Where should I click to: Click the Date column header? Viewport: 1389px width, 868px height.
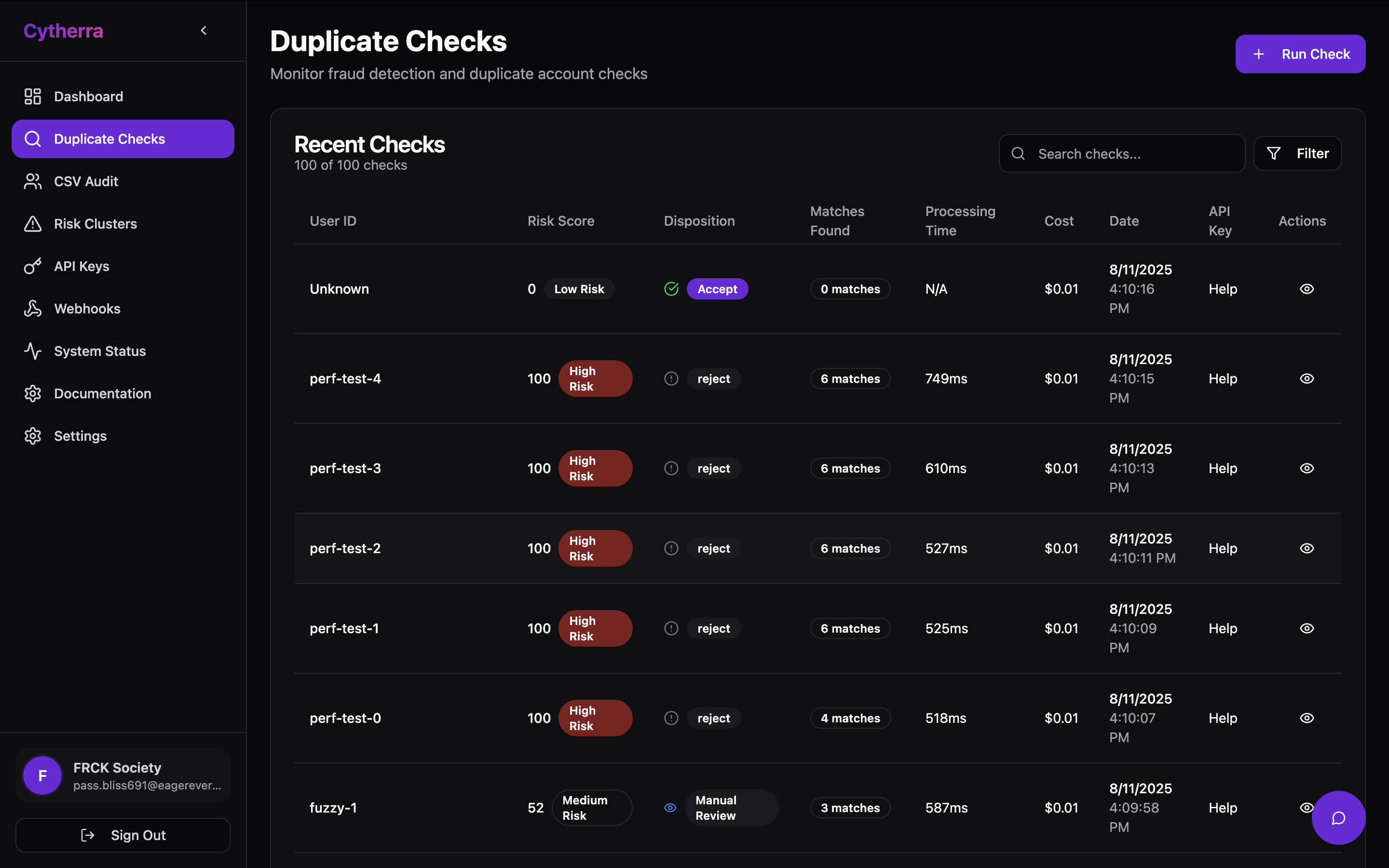(x=1124, y=221)
